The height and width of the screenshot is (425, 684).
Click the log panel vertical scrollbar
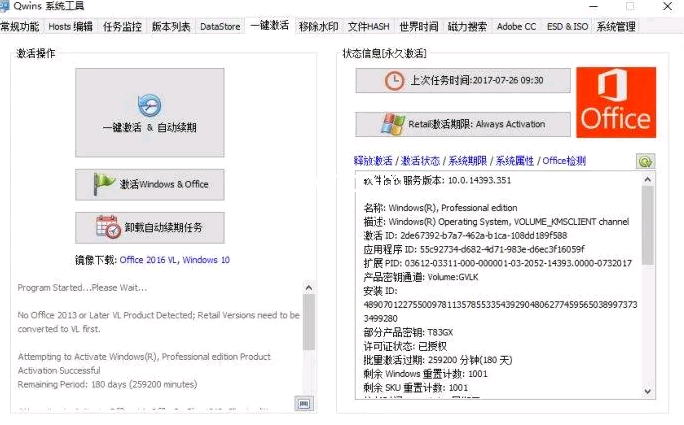click(309, 320)
